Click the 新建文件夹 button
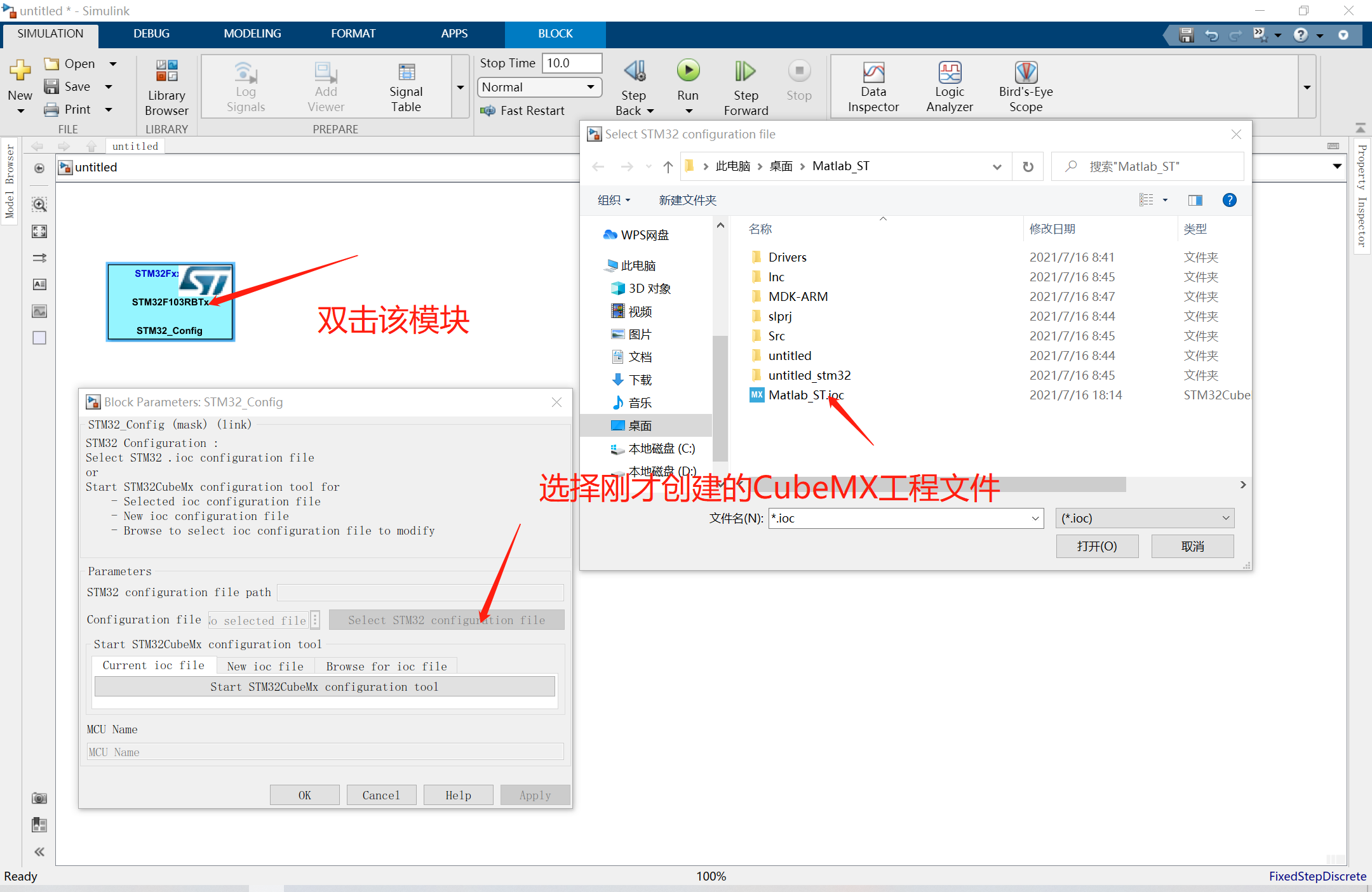 click(x=687, y=200)
